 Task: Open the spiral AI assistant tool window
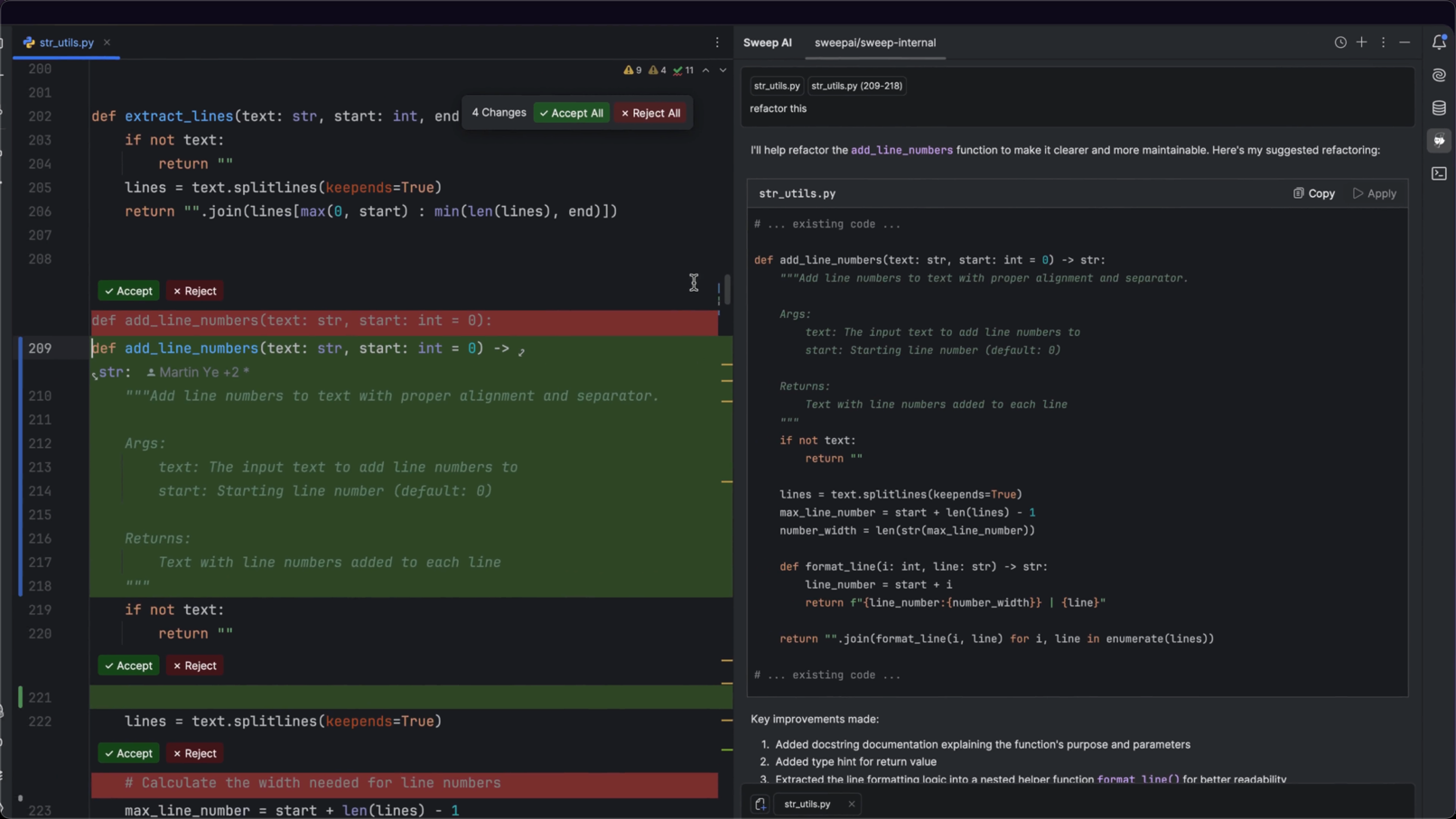1440,75
